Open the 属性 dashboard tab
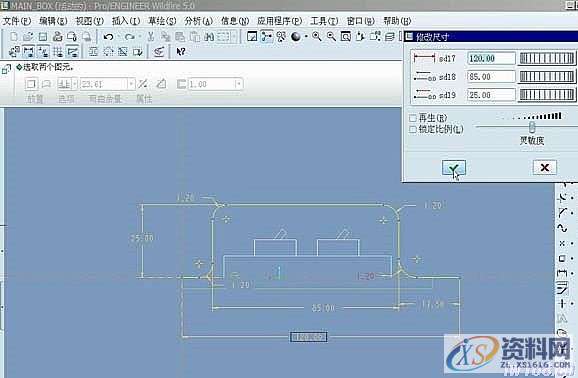This screenshot has height=378, width=578. pyautogui.click(x=144, y=99)
